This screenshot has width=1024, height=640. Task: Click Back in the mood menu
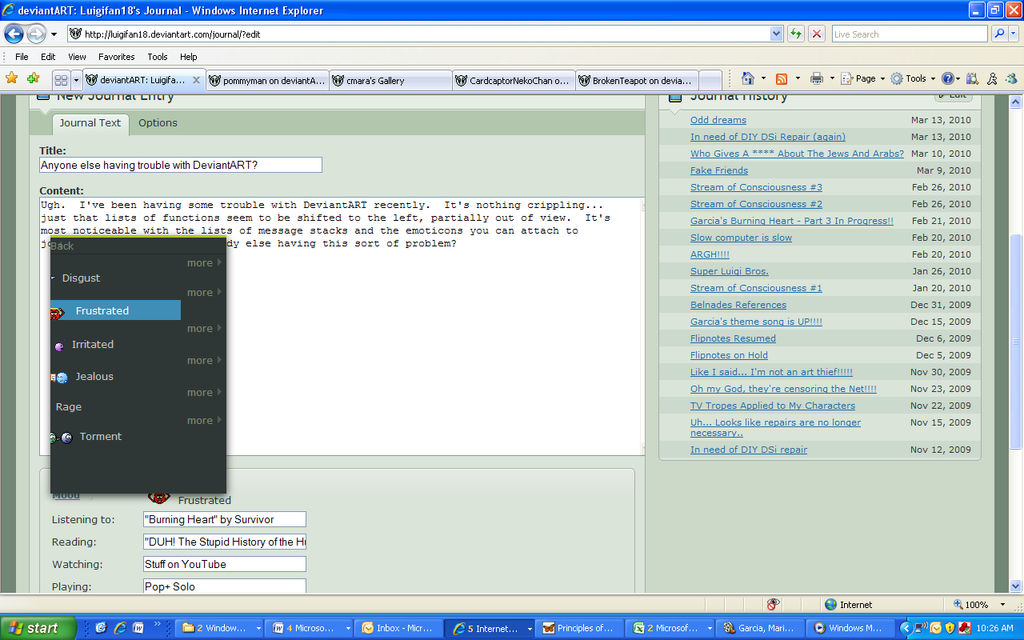click(x=63, y=246)
